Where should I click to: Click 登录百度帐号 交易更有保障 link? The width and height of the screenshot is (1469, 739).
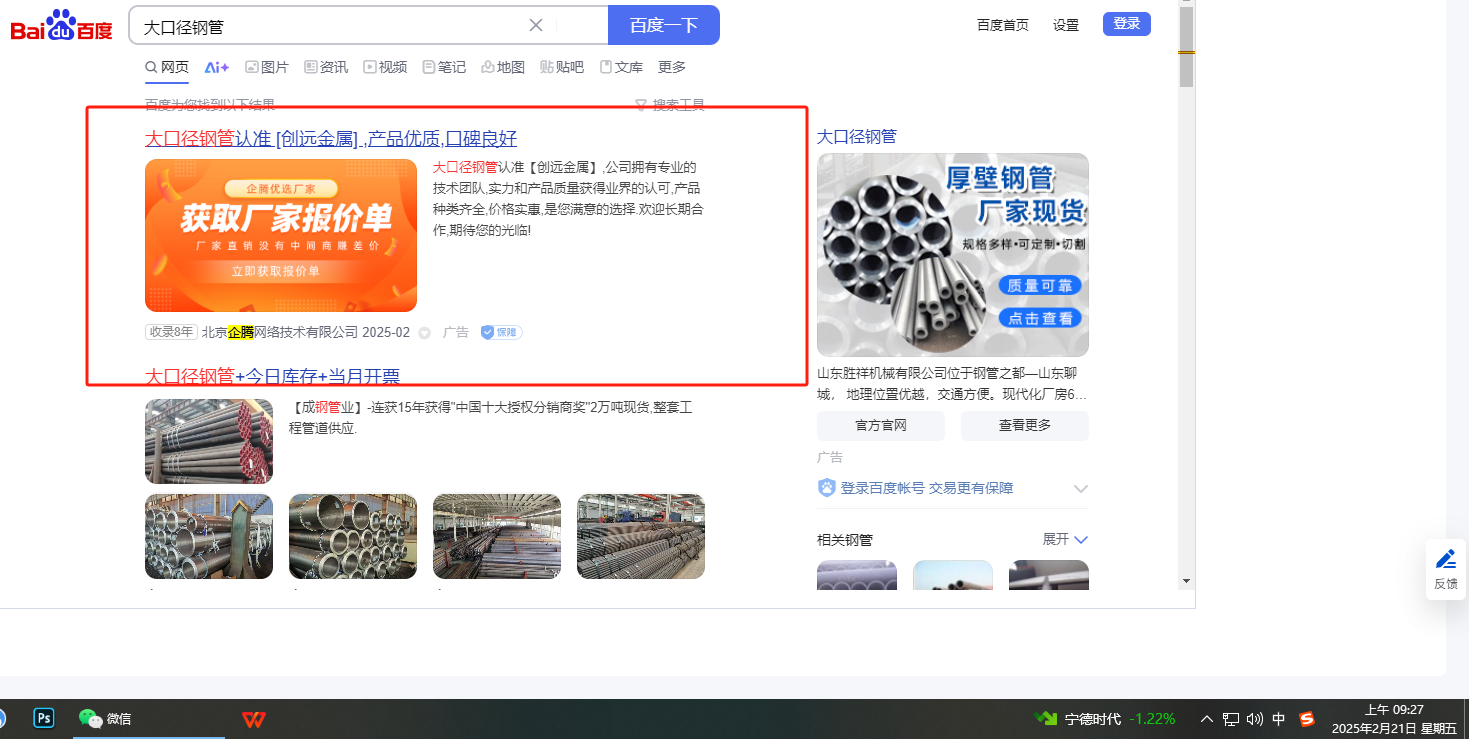[927, 488]
